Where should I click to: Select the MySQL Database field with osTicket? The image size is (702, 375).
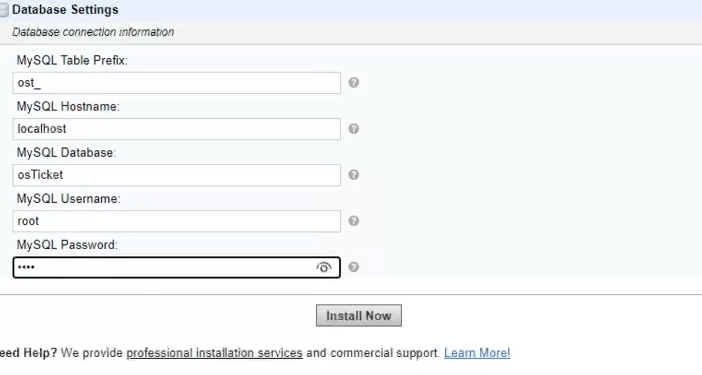(176, 175)
